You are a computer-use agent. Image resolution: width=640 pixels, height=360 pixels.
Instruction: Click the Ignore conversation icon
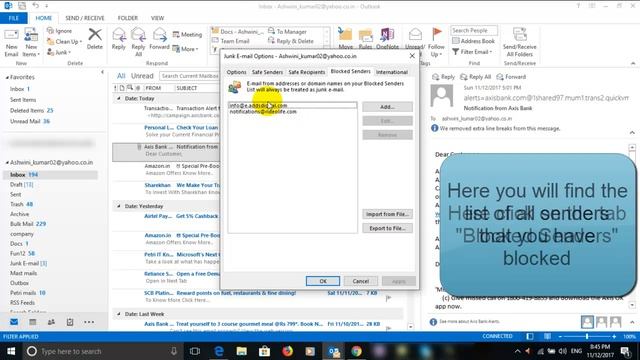(60, 31)
